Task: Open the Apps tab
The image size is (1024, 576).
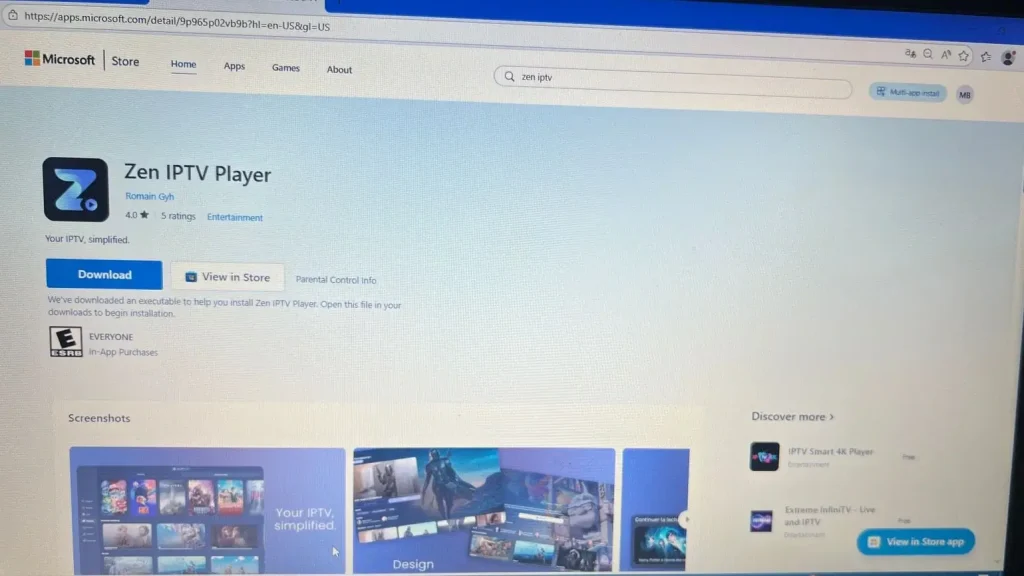Action: [234, 67]
